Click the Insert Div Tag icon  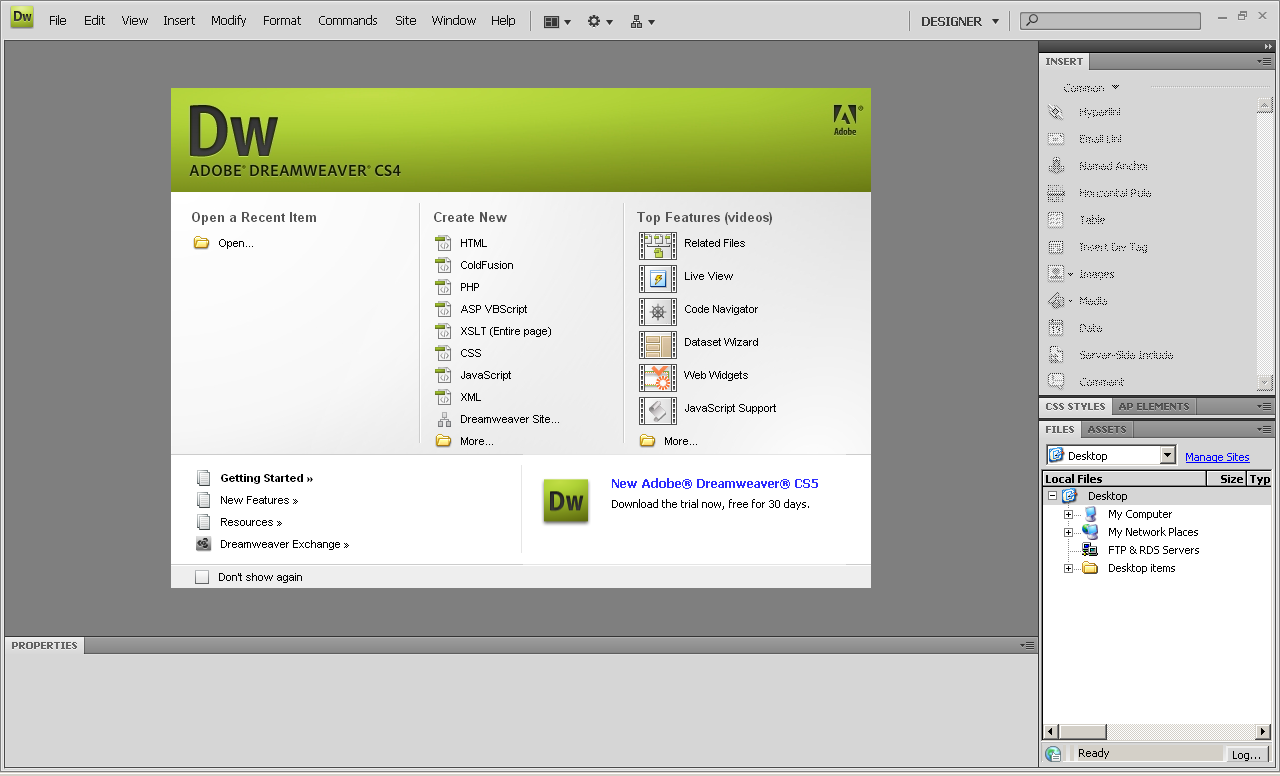tap(1056, 247)
